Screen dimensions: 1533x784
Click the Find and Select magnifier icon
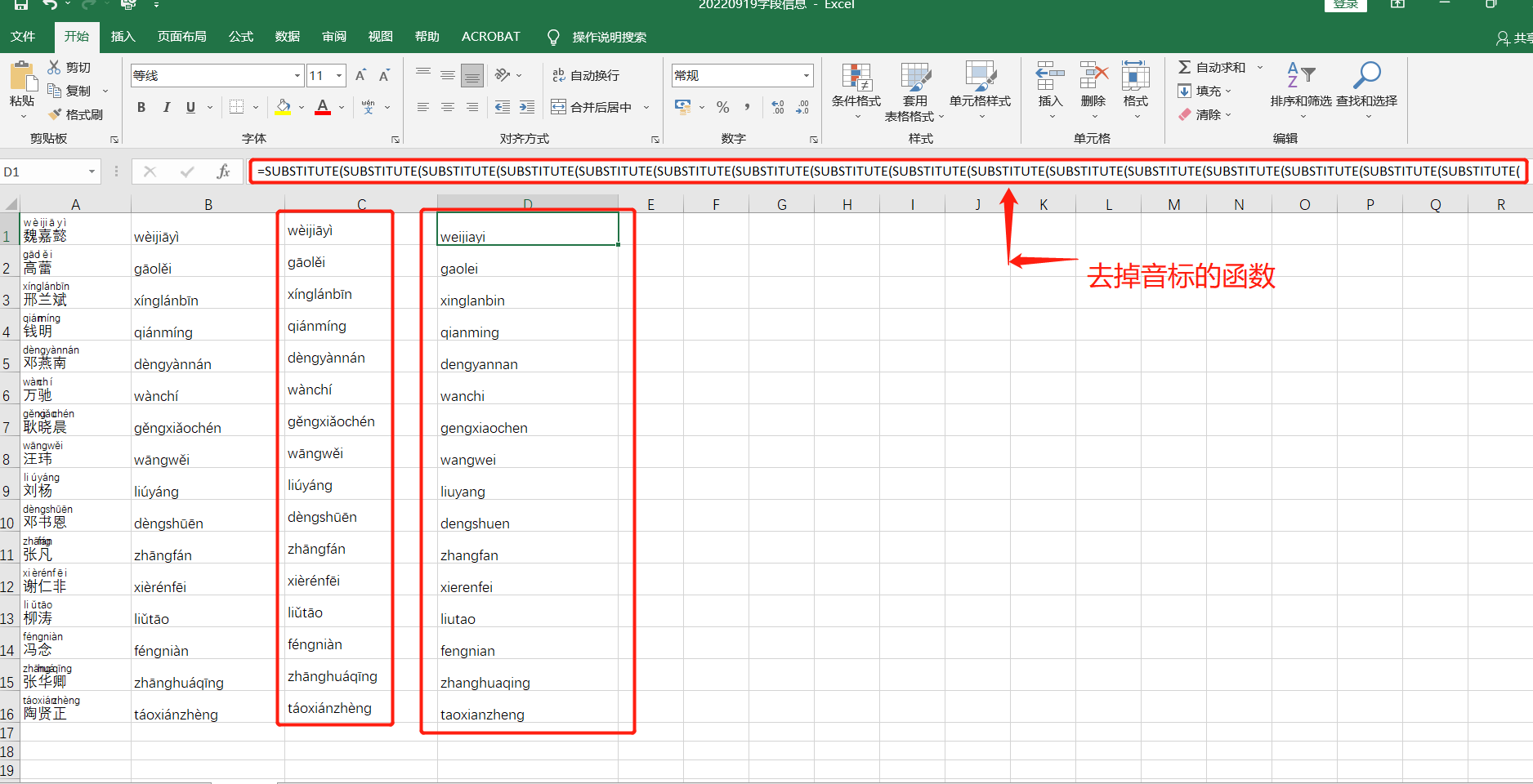(x=1366, y=75)
